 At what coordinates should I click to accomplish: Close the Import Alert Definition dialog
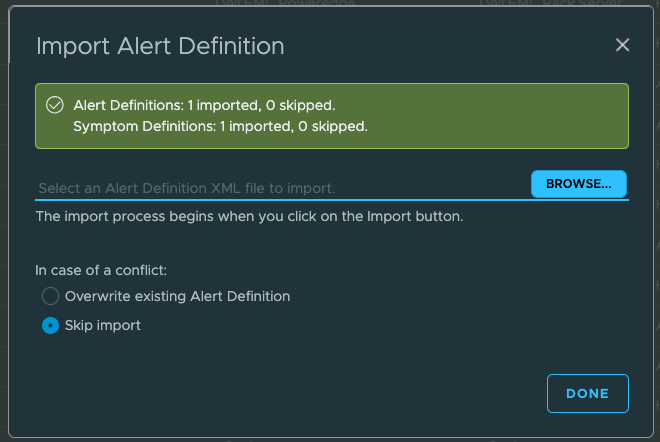tap(622, 45)
